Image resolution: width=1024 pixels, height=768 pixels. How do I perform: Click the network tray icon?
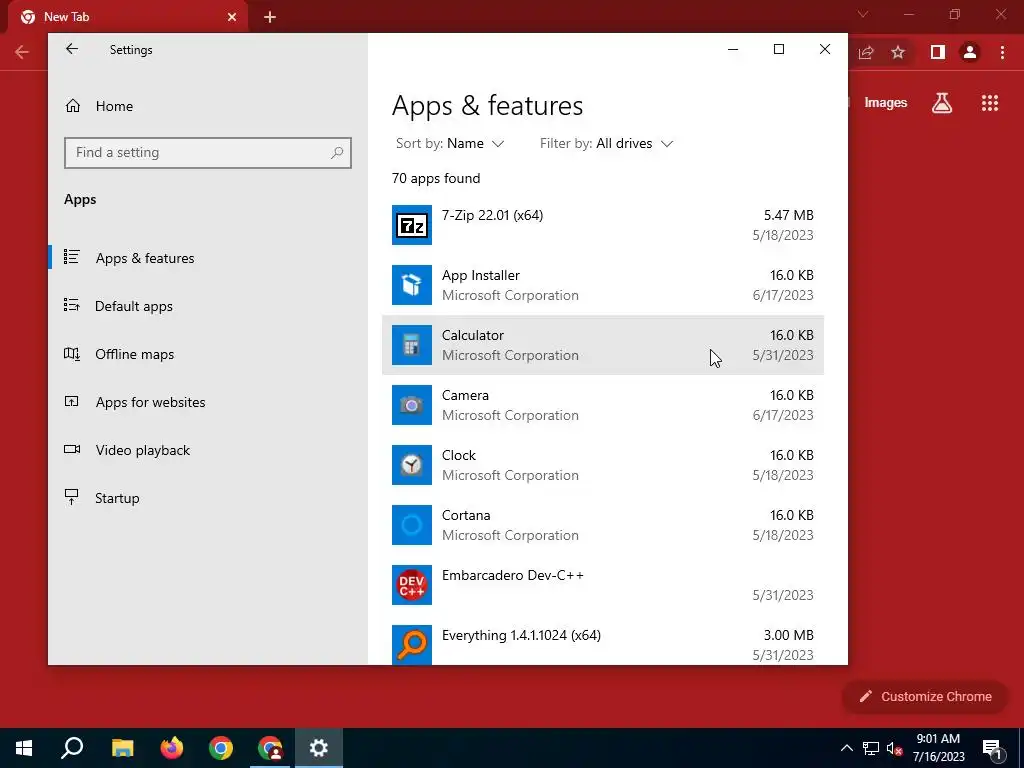click(x=871, y=748)
